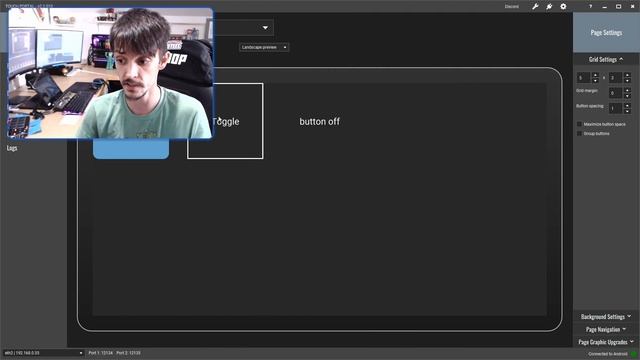This screenshot has height=360, width=640.
Task: Expand the Page Navigation section
Action: click(x=606, y=329)
